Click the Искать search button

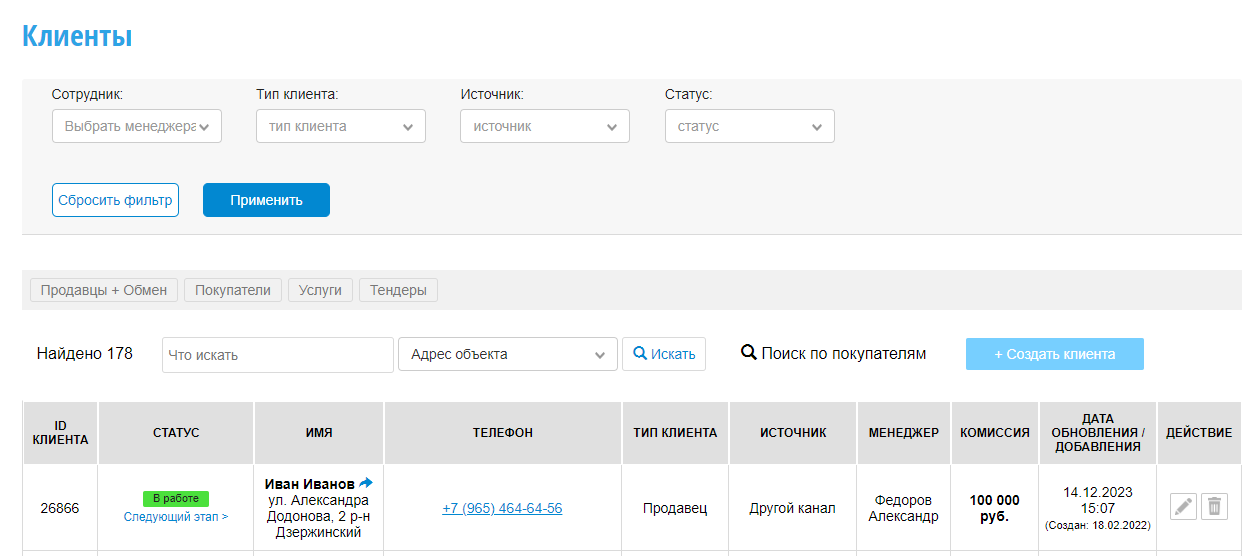[664, 354]
